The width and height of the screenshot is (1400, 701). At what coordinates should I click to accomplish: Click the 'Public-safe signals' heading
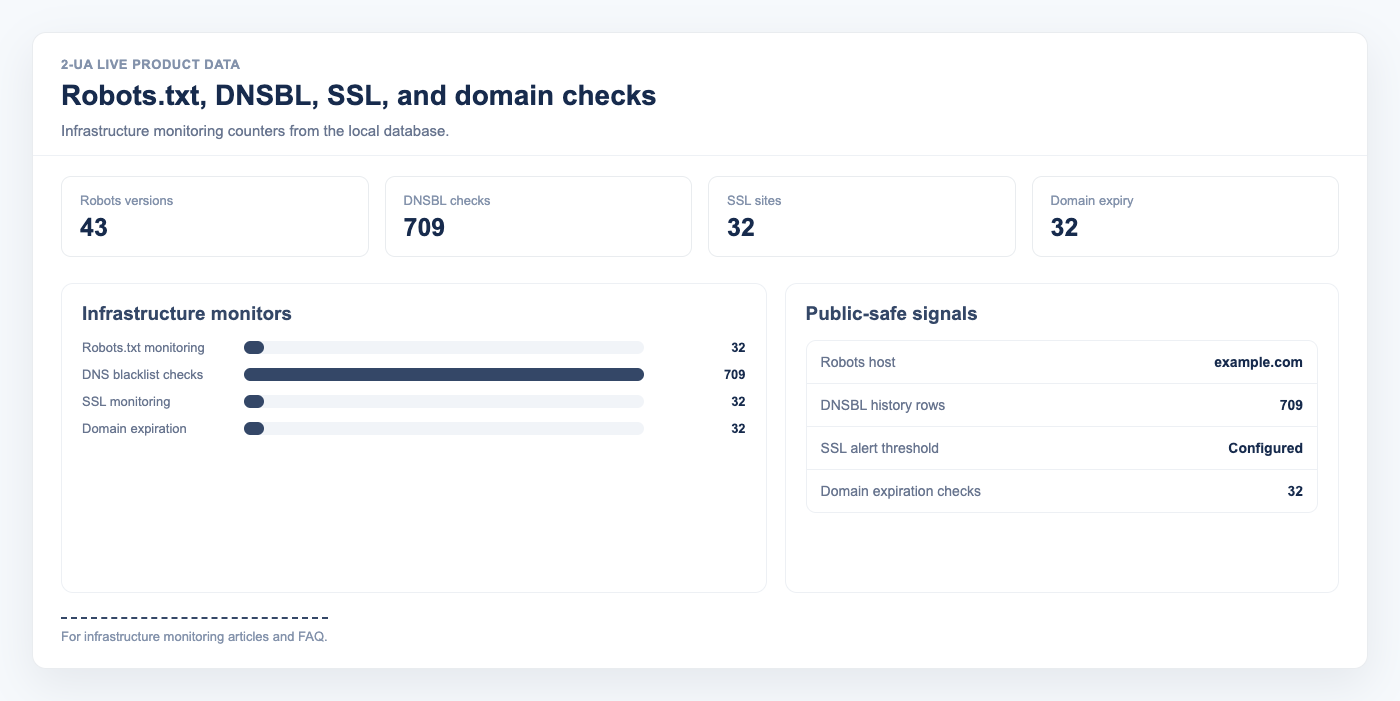click(891, 314)
